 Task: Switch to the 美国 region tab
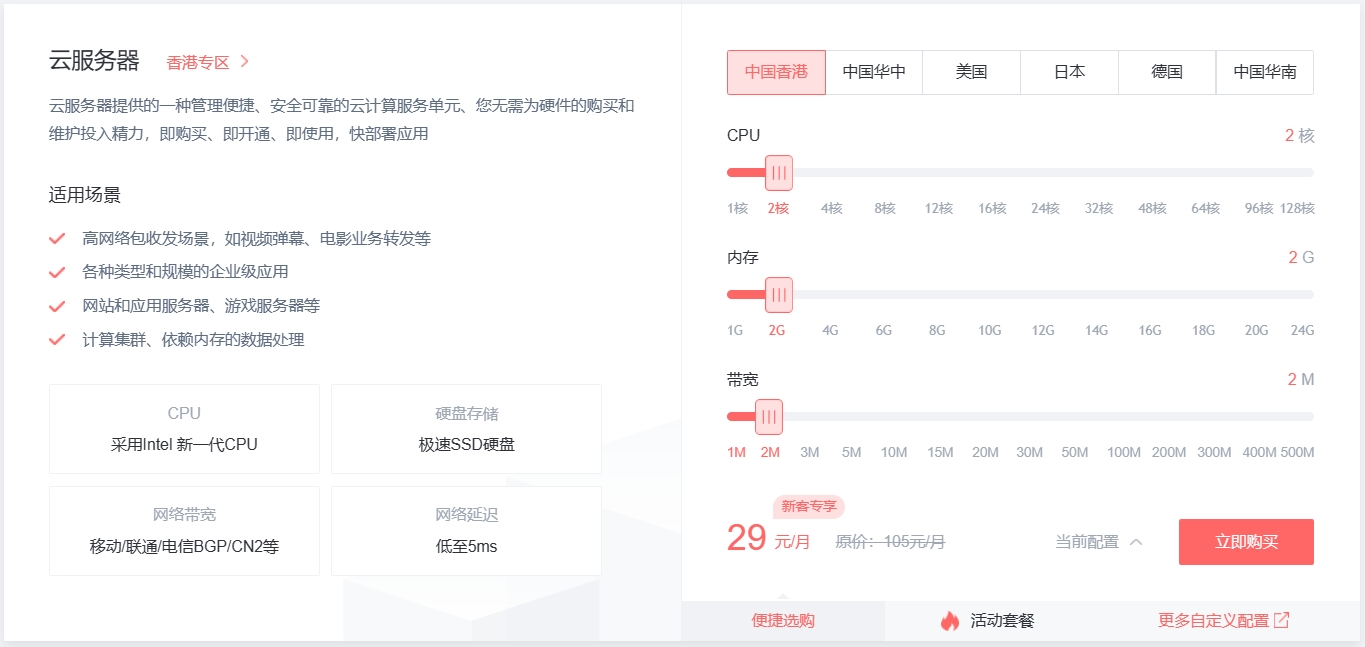(970, 72)
